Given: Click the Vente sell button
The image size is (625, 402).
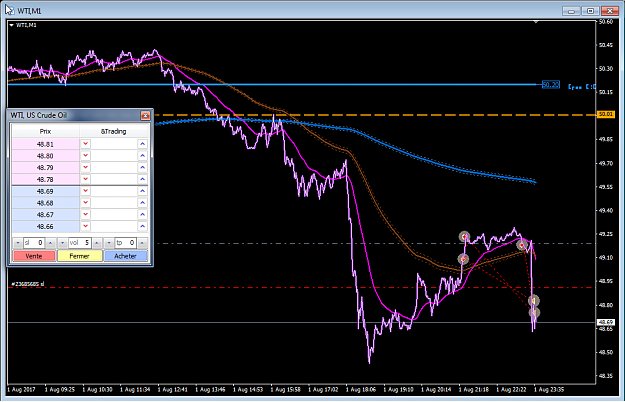Looking at the screenshot, I should (x=34, y=256).
